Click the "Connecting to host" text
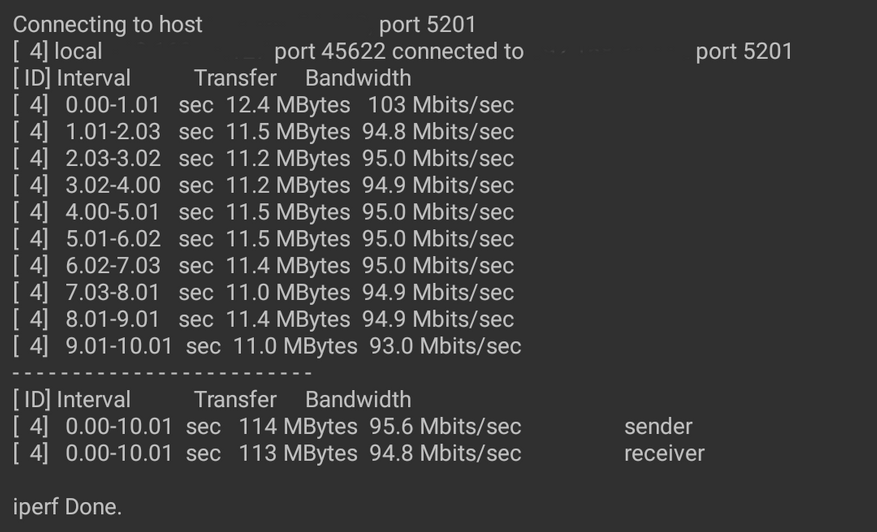 [x=108, y=24]
